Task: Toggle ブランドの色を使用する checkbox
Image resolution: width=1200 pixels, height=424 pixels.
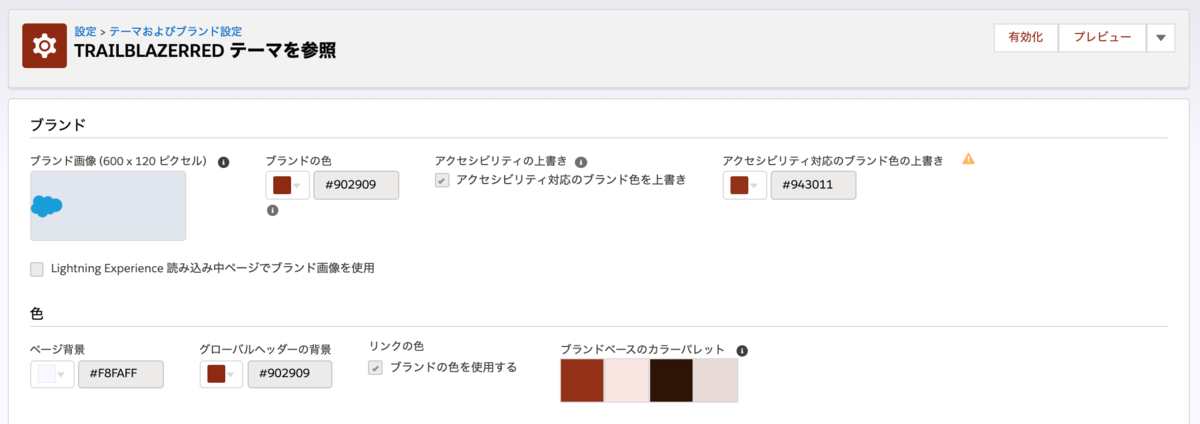Action: coord(376,368)
